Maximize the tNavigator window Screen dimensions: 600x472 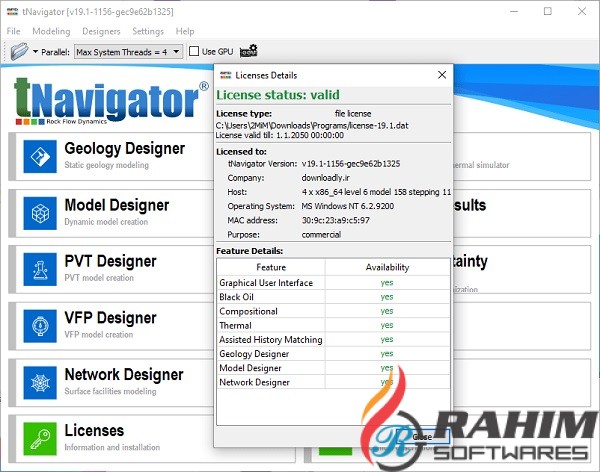click(548, 11)
